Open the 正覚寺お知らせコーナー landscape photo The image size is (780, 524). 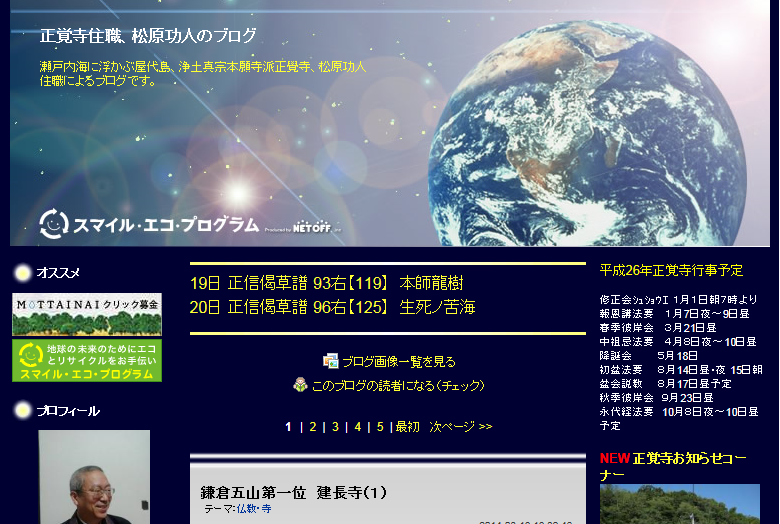680,504
